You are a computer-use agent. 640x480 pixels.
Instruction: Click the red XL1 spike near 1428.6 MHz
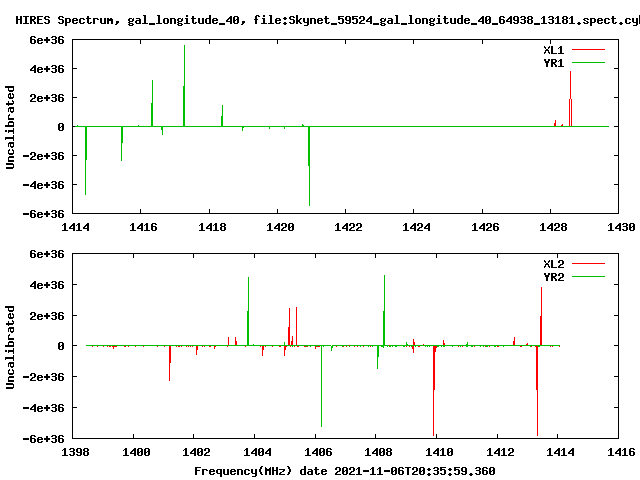570,99
